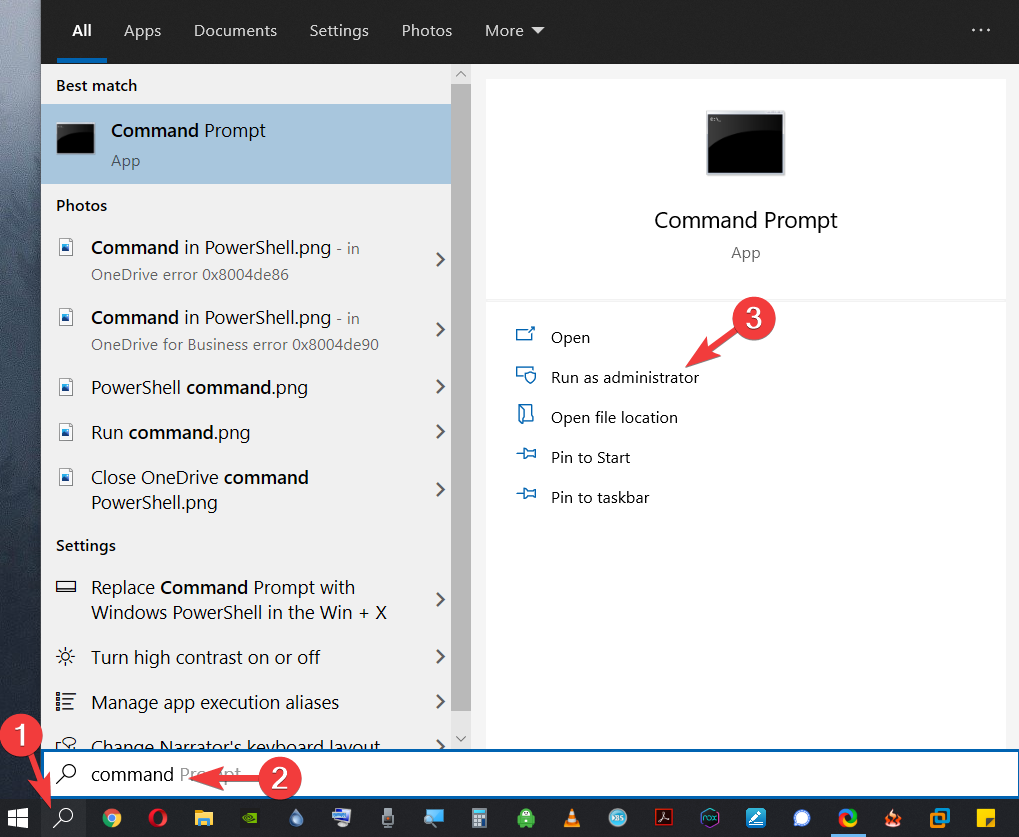Click the Open file location icon
The image size is (1019, 837).
click(x=525, y=414)
